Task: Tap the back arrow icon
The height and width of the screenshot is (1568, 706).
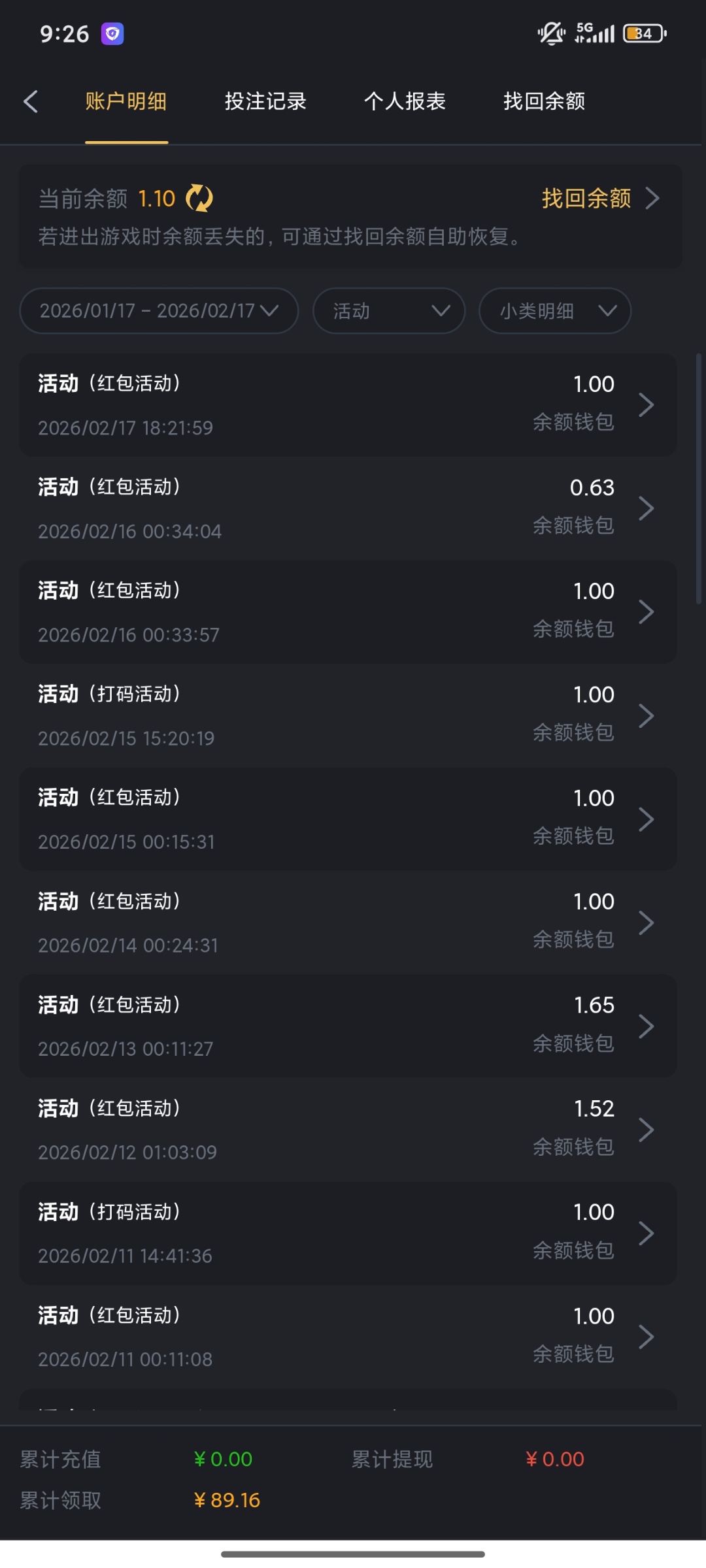Action: click(31, 101)
